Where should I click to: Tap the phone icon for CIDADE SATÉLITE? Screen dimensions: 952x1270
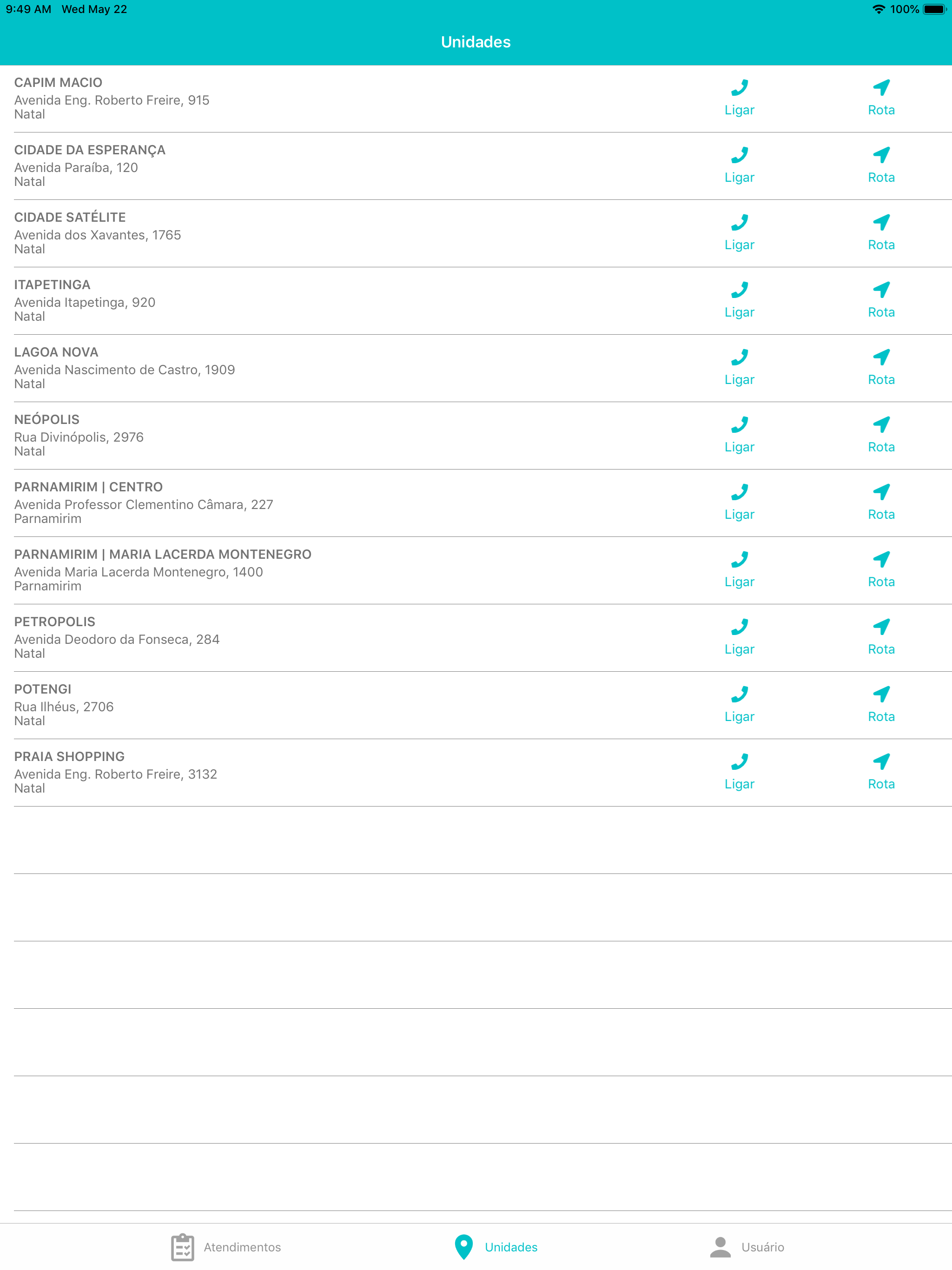tap(740, 222)
